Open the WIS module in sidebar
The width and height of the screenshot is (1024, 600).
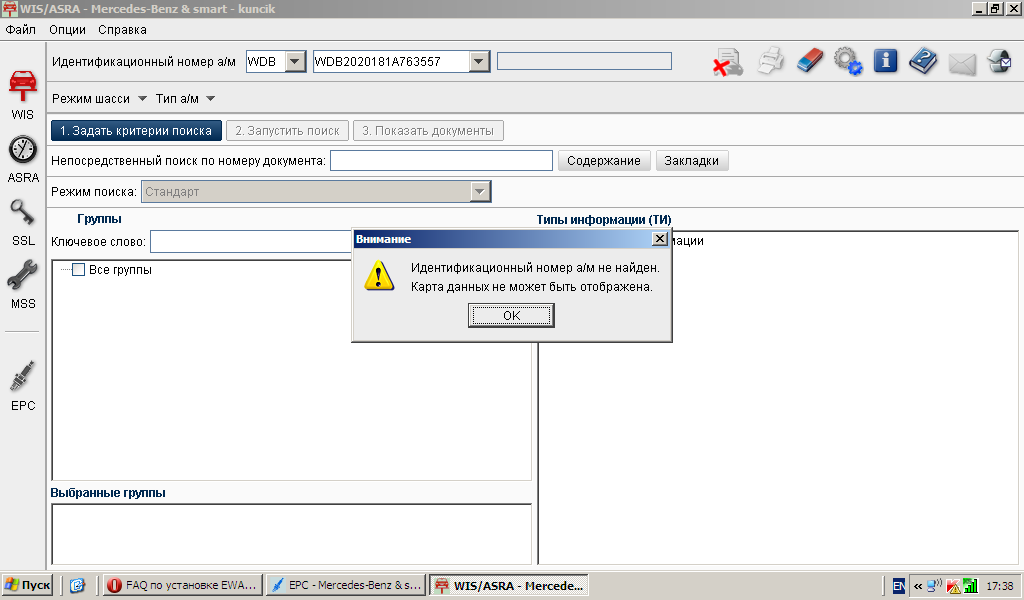[x=22, y=95]
